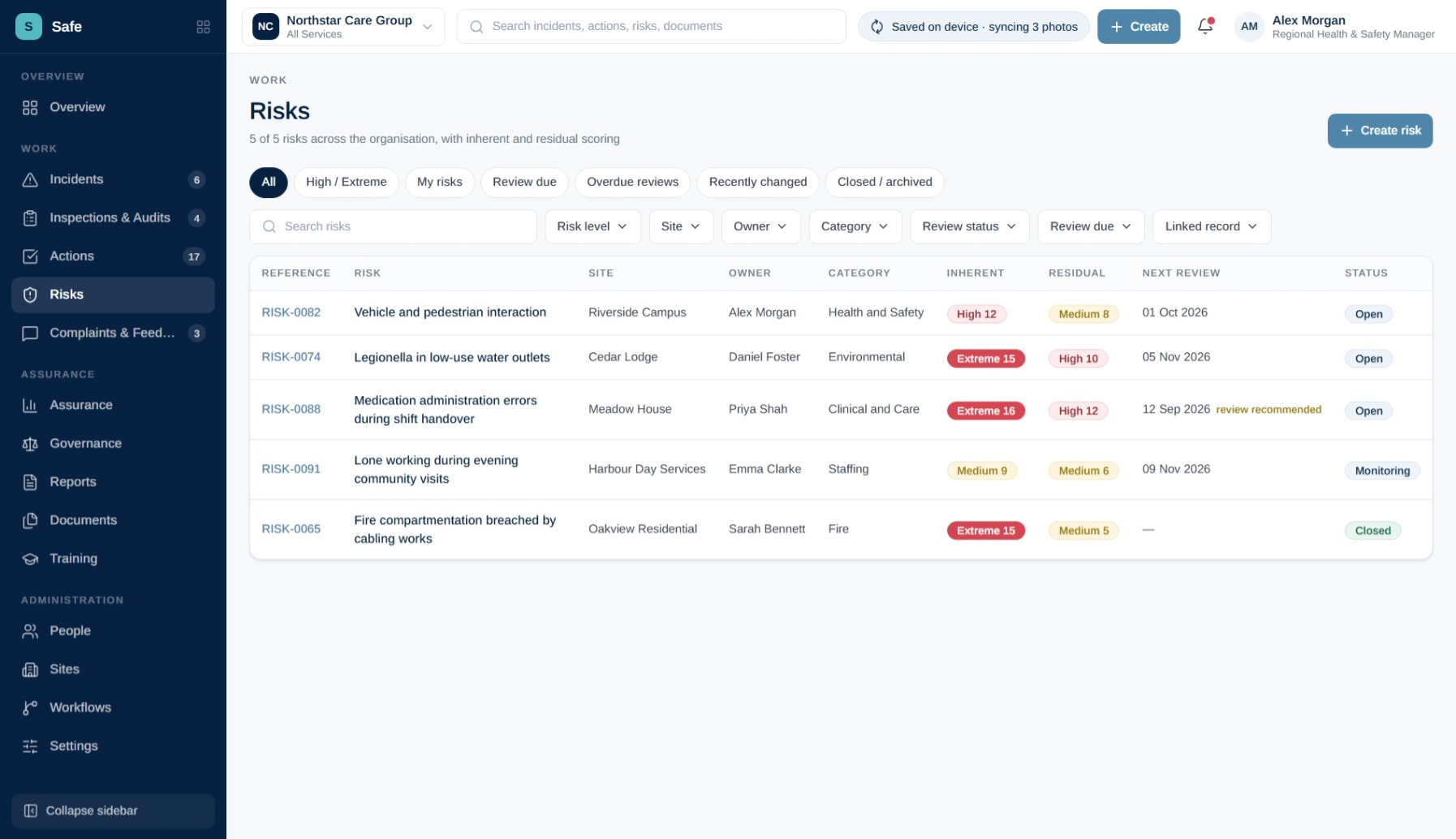Switch to the Closed / archived tab

[x=885, y=182]
